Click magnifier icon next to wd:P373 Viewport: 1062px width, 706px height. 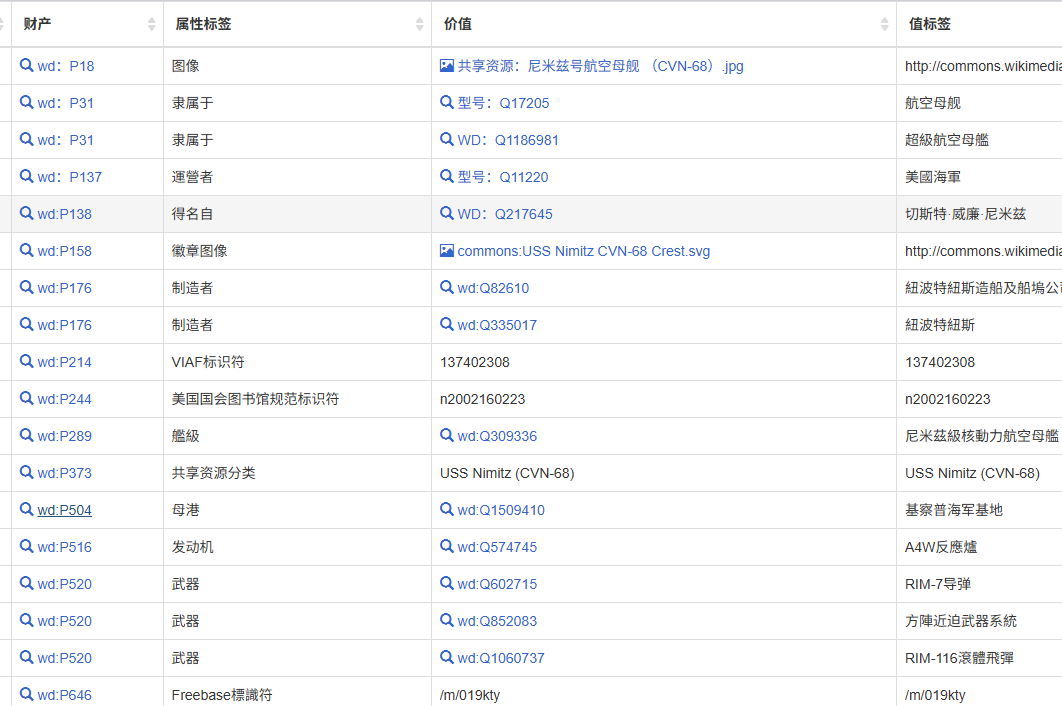(x=26, y=472)
